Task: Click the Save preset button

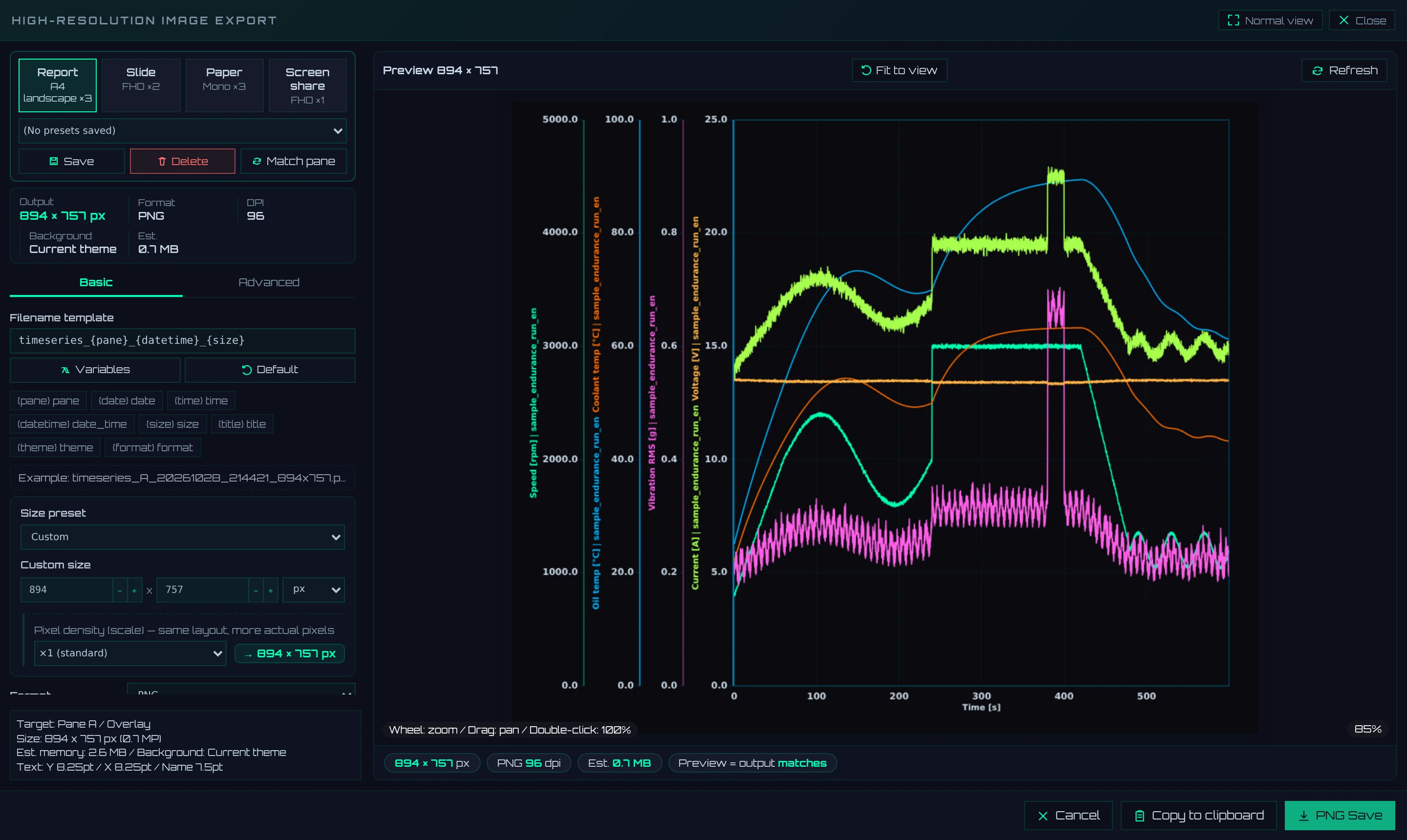Action: point(71,161)
